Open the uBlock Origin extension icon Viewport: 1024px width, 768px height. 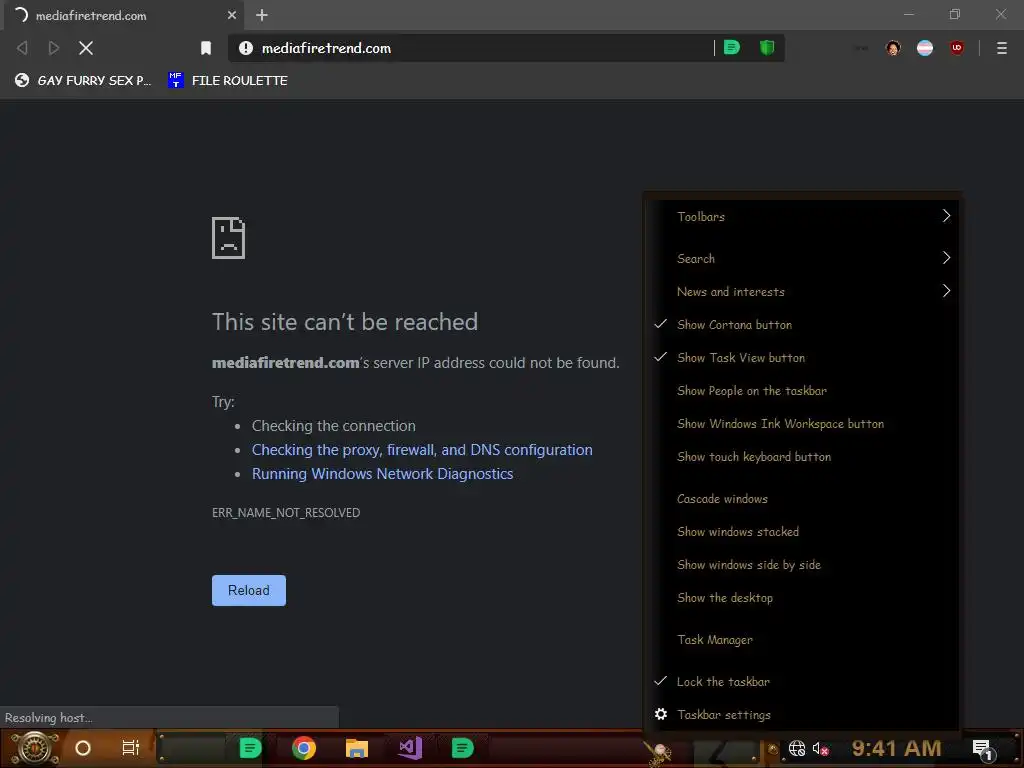point(957,48)
